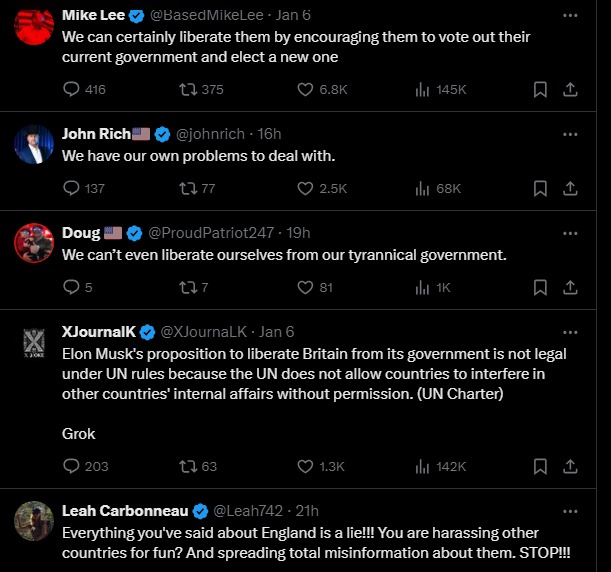The width and height of the screenshot is (611, 572).
Task: Click Doug's display name
Action: click(81, 233)
